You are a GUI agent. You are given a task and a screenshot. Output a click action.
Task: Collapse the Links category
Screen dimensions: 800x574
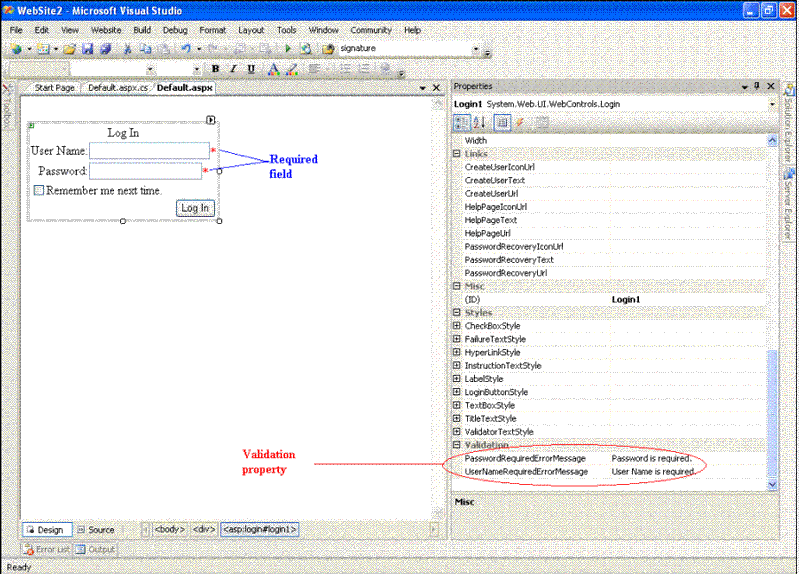click(457, 154)
